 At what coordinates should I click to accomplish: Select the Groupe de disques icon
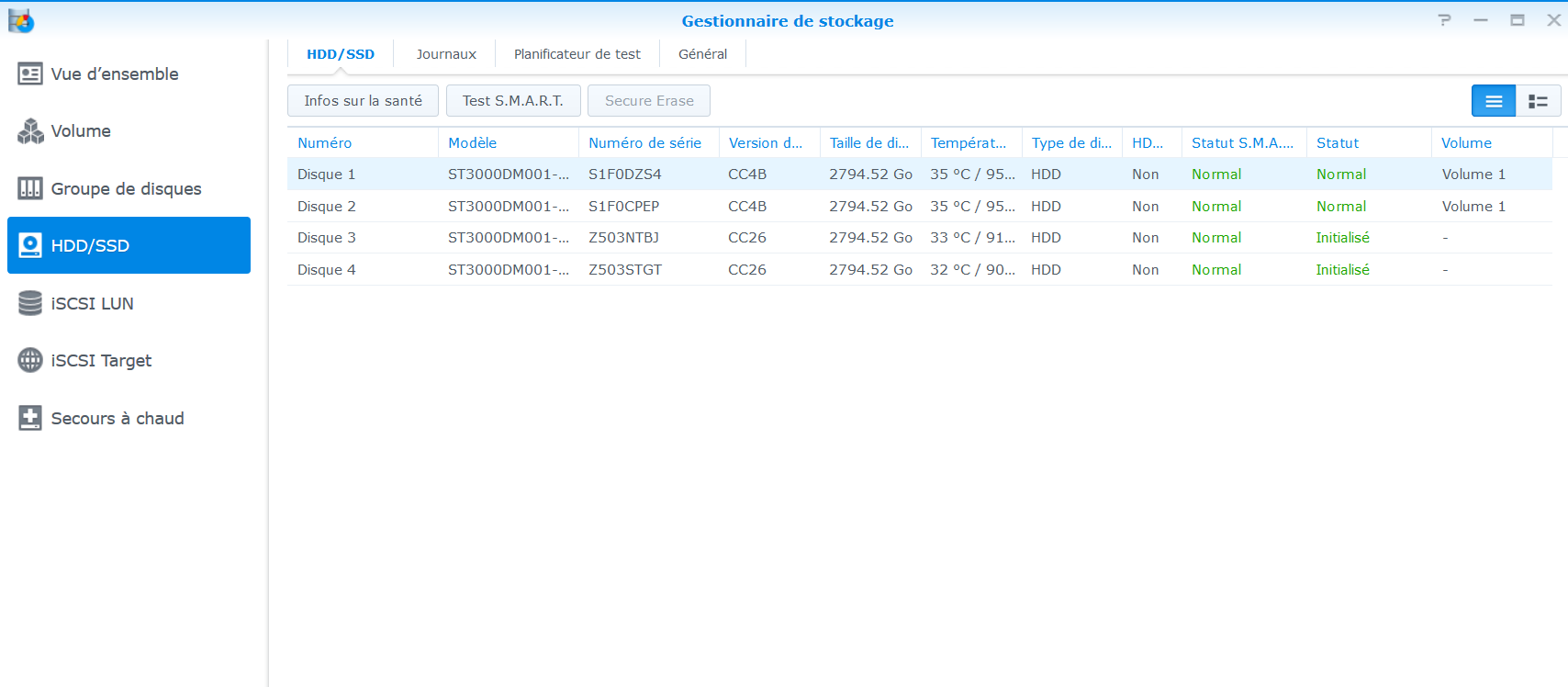(x=30, y=188)
